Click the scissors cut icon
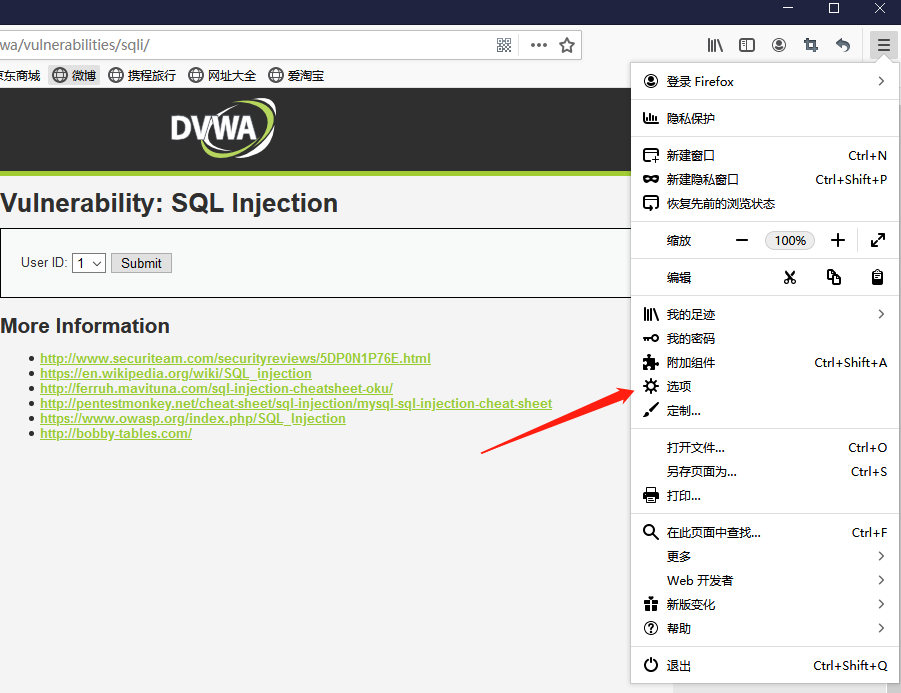The width and height of the screenshot is (901, 693). [790, 278]
